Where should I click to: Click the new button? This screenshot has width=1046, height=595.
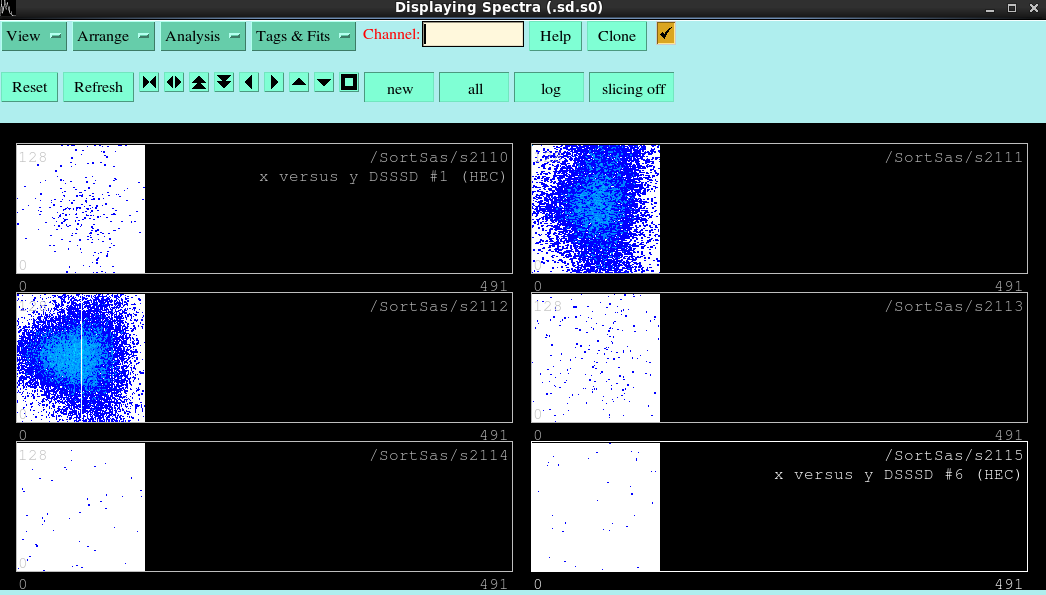point(400,87)
